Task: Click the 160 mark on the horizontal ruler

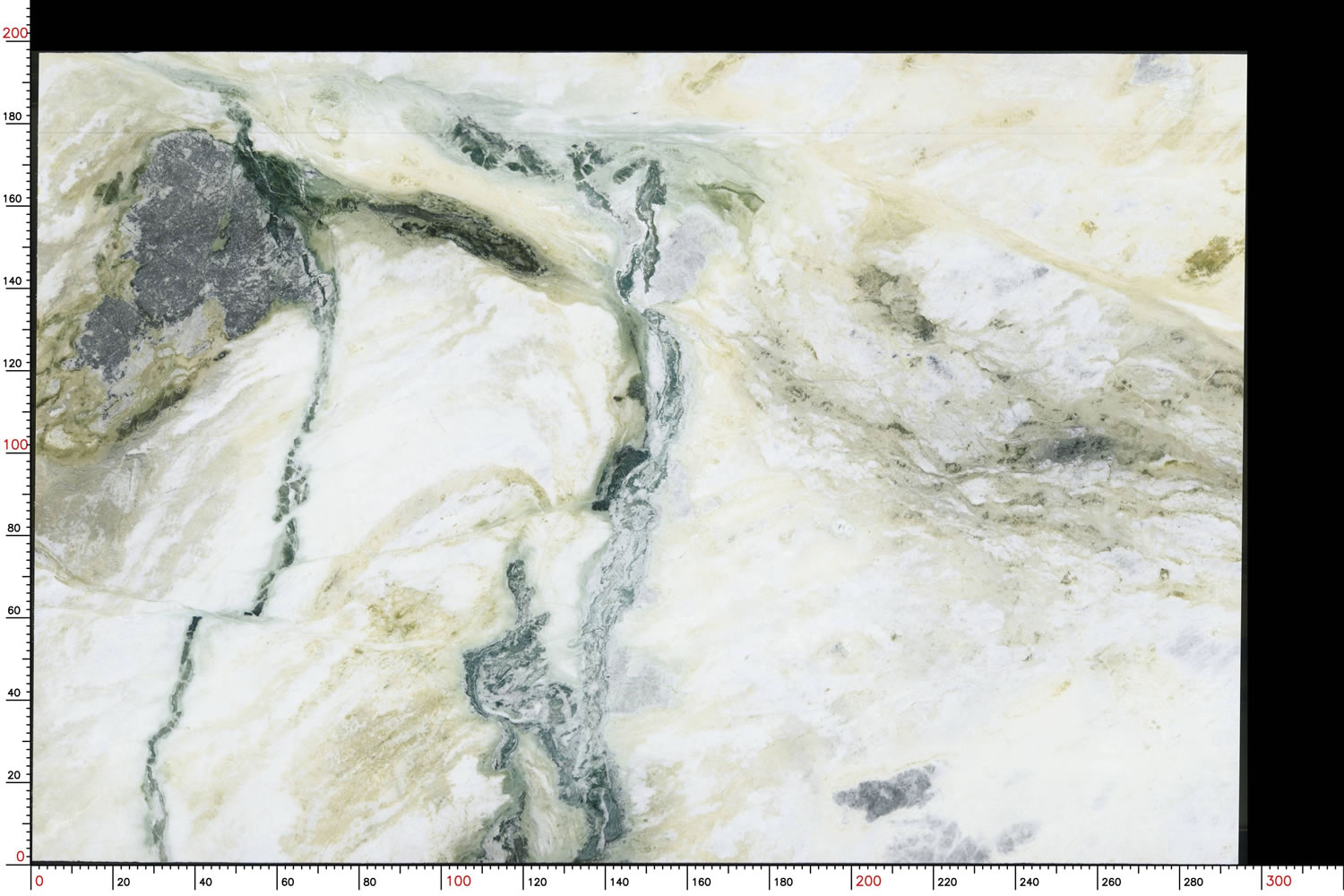Action: pos(701,882)
